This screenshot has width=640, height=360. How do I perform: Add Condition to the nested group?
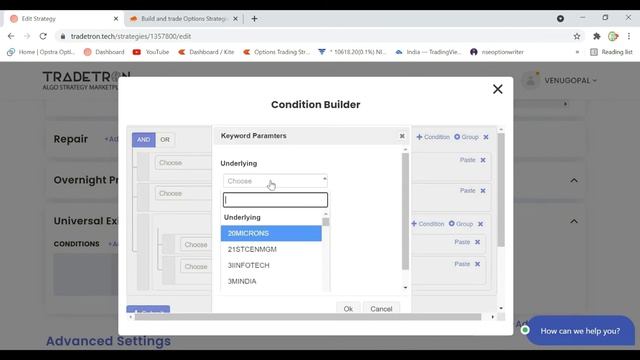(x=427, y=224)
